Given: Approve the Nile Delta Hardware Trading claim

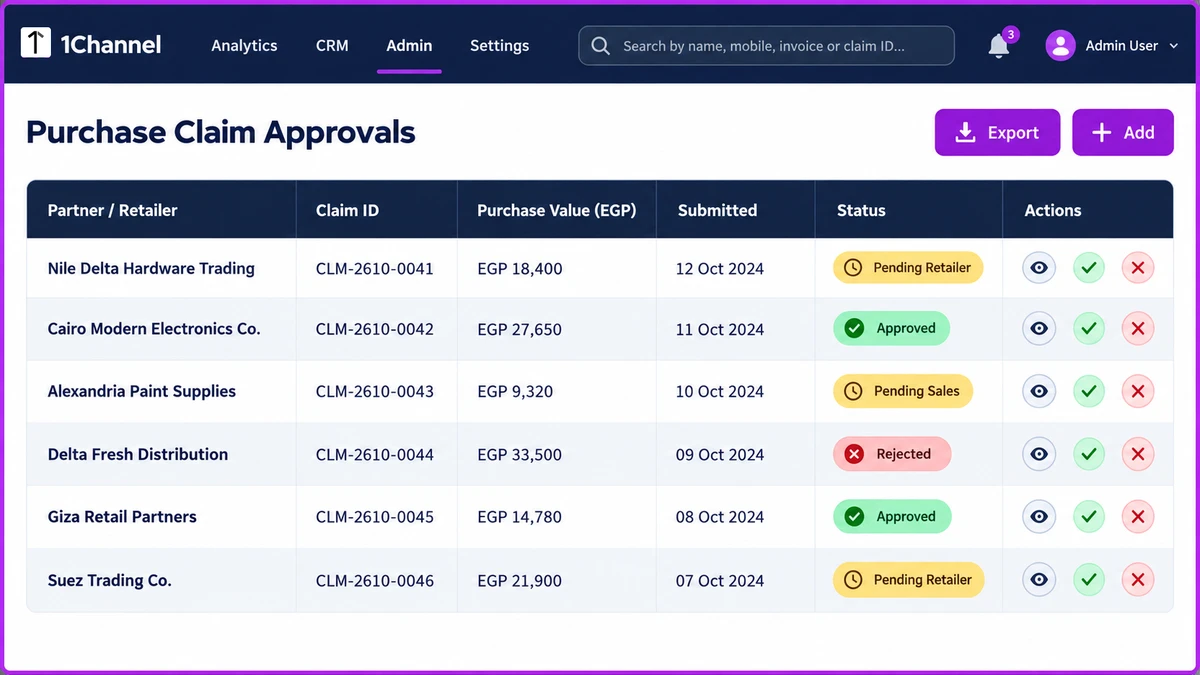Looking at the screenshot, I should click(x=1089, y=268).
